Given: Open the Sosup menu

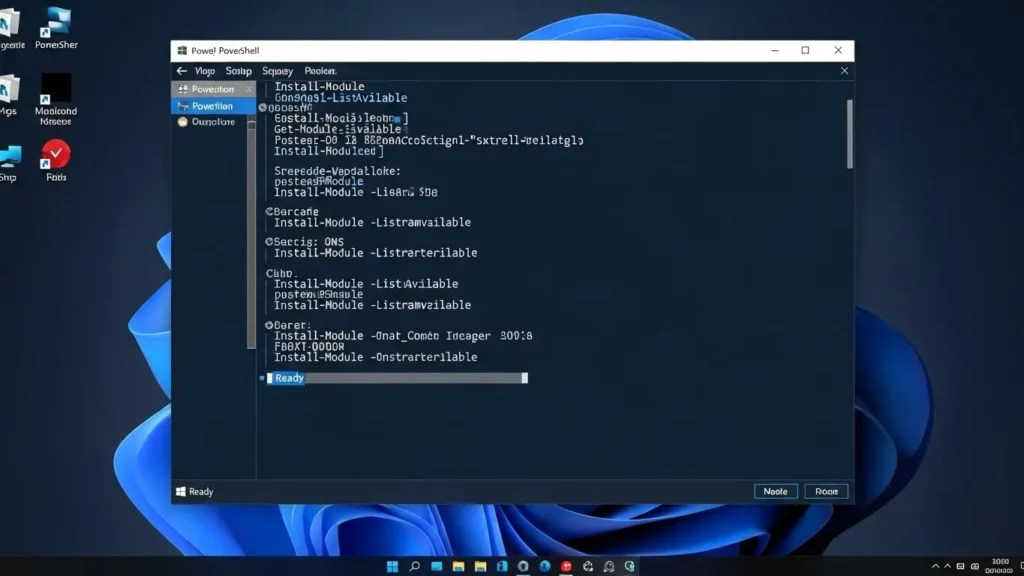Looking at the screenshot, I should [239, 71].
